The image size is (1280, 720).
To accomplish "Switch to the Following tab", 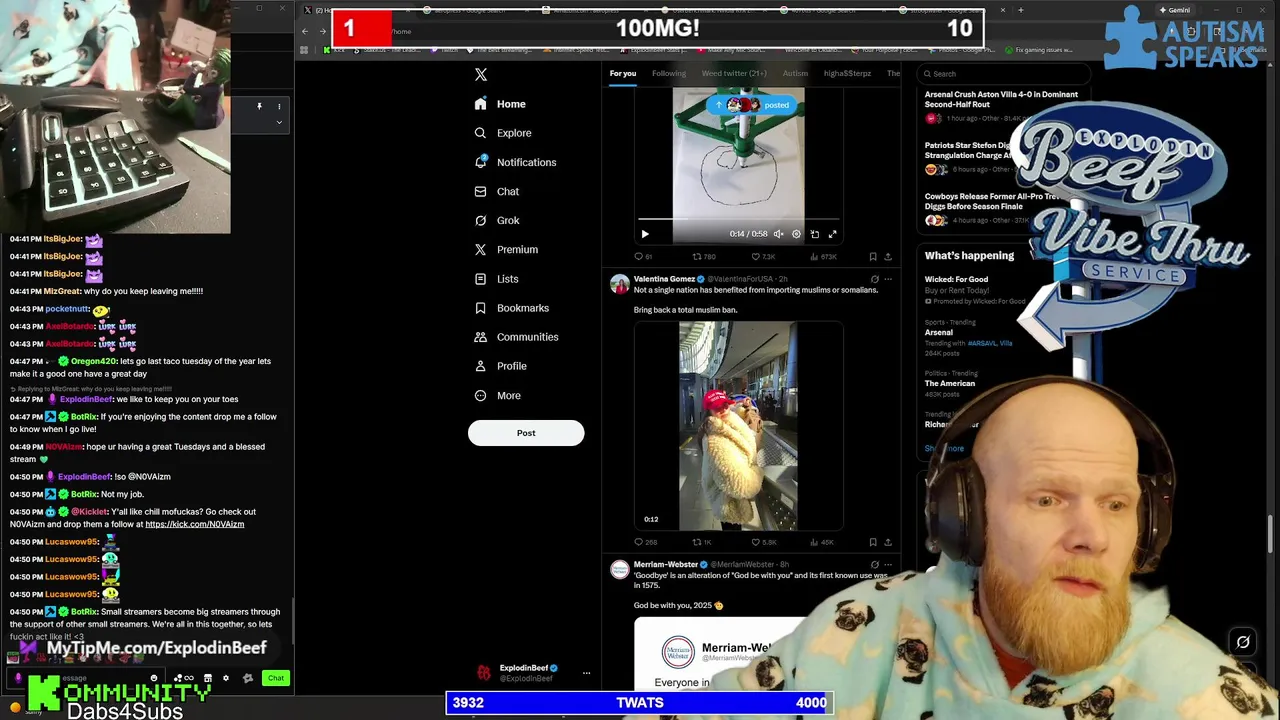I will tap(669, 73).
